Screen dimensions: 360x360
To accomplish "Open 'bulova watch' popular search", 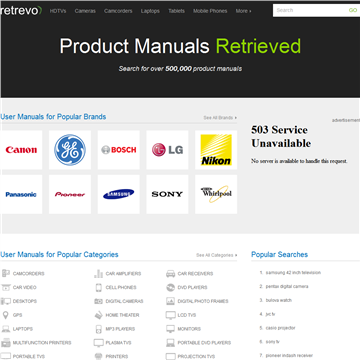I will (279, 300).
